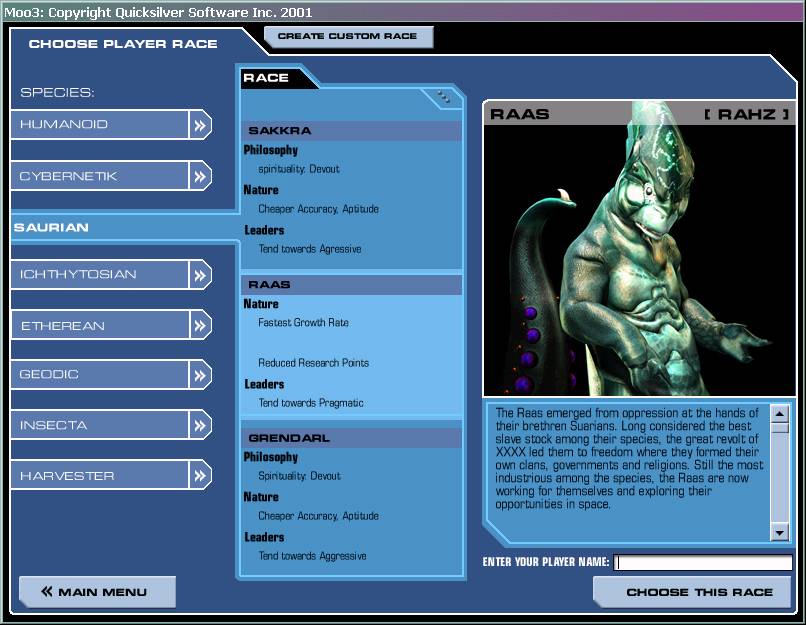Select the Humanoid species
Viewport: 806px width, 625px height.
(x=100, y=124)
